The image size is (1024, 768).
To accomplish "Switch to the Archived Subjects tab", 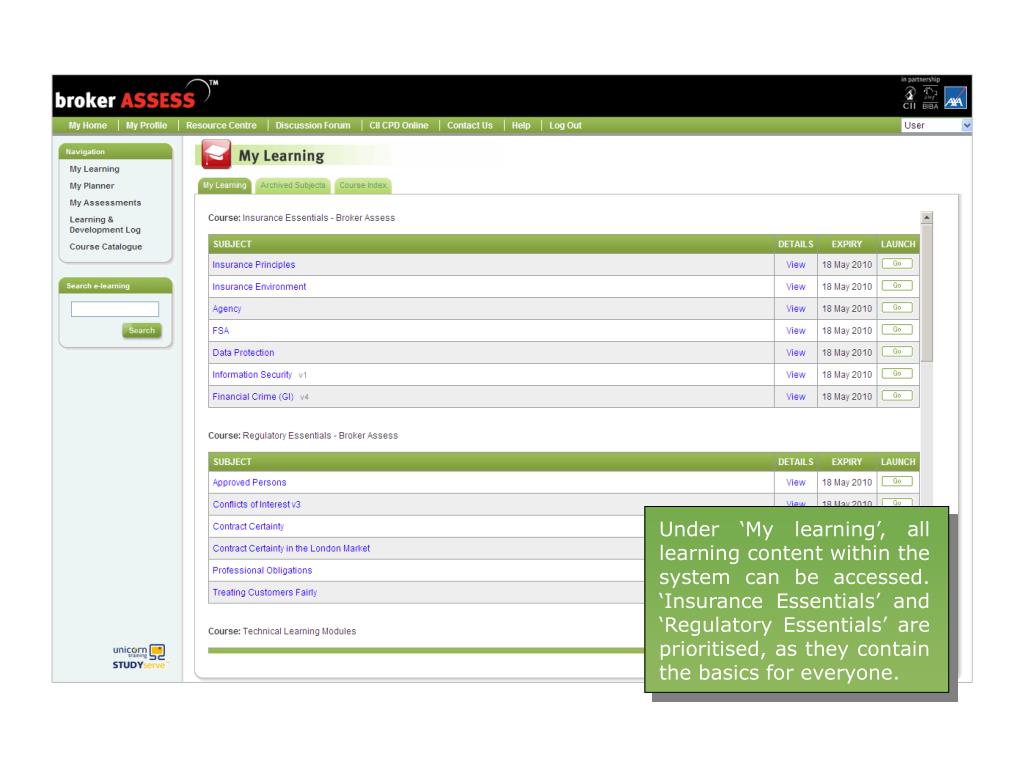I will click(x=293, y=185).
